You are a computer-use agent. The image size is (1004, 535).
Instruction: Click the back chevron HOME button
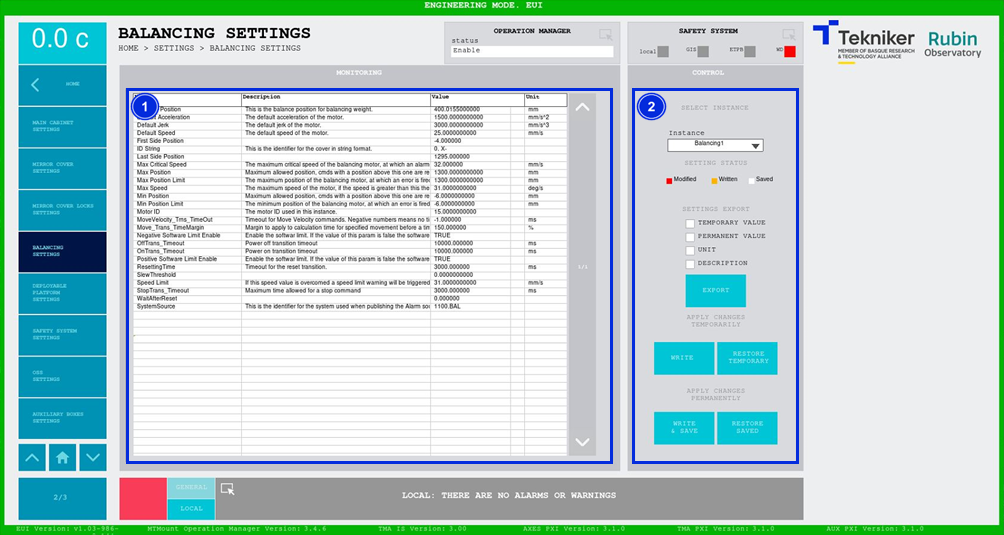tap(62, 84)
